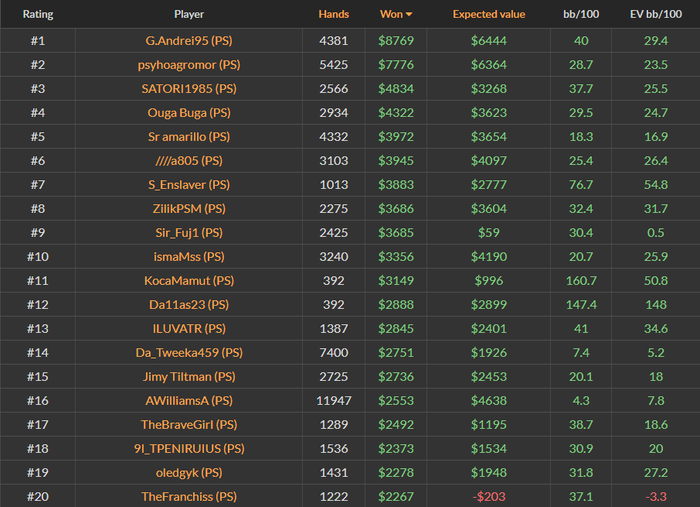Open KocaMamut (PS) player profile
Viewport: 700px width, 507px height.
point(189,281)
